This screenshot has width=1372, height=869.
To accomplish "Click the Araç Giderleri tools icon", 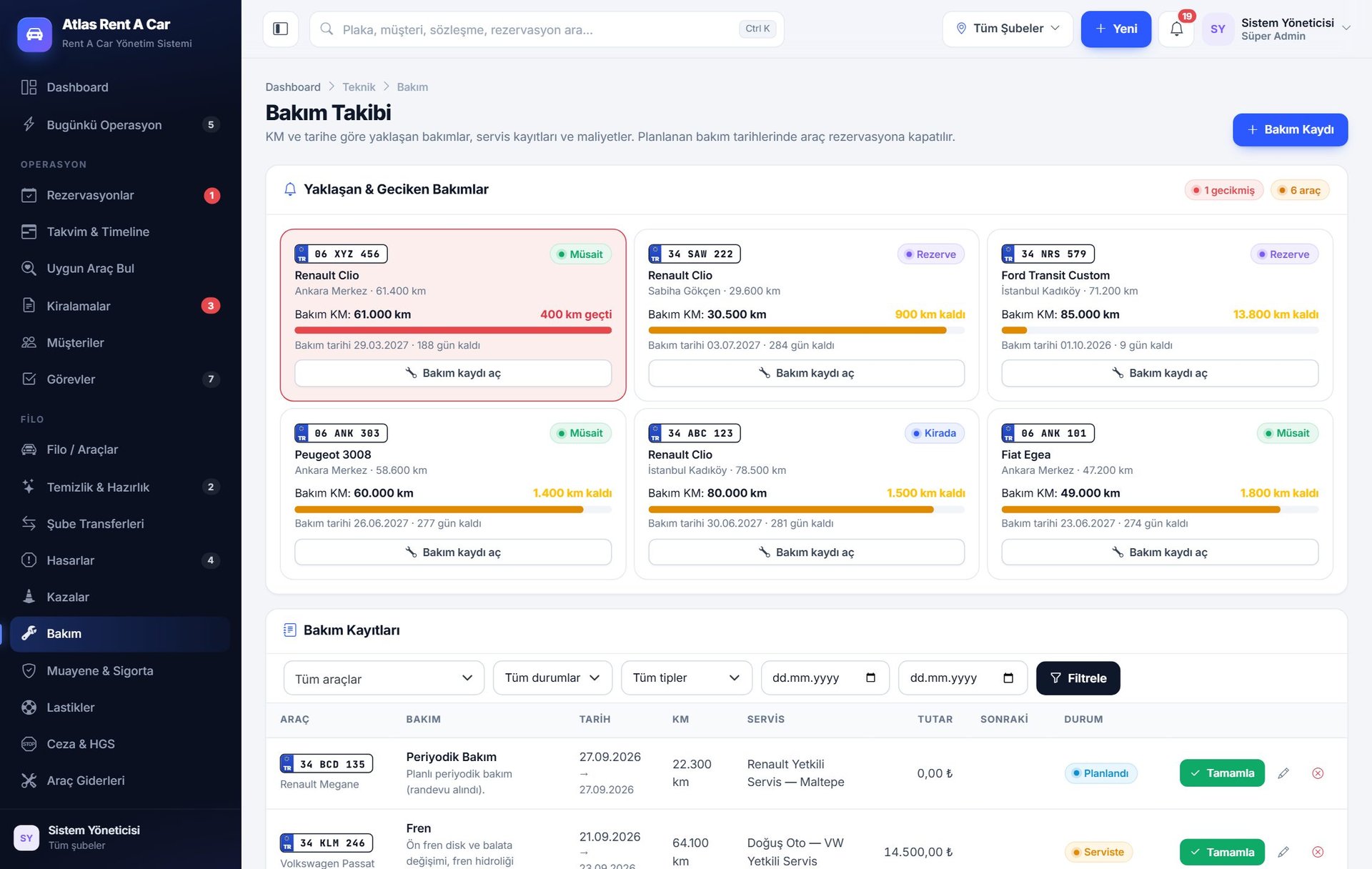I will [x=29, y=780].
